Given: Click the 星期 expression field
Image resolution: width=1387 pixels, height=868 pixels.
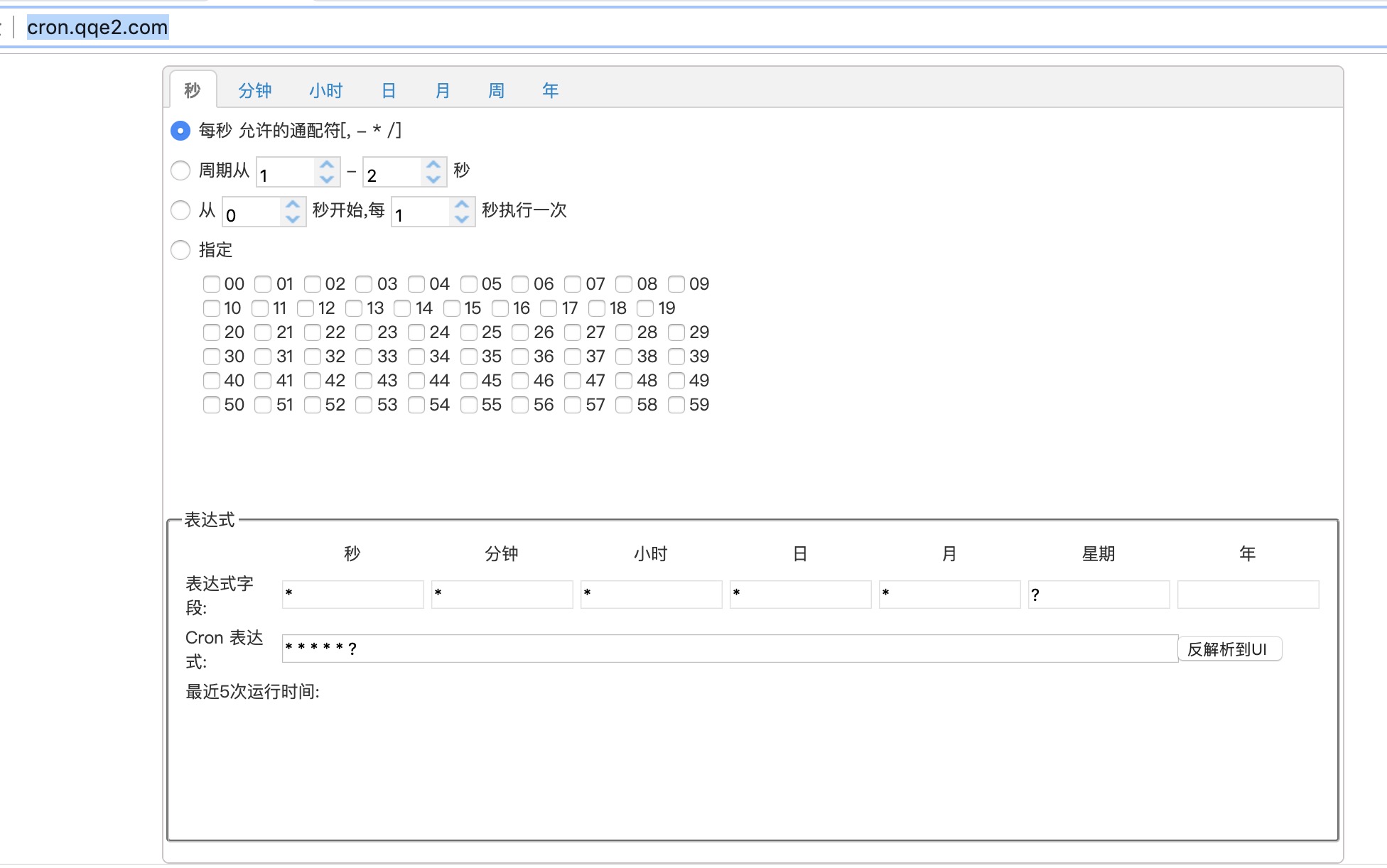Looking at the screenshot, I should [x=1099, y=595].
